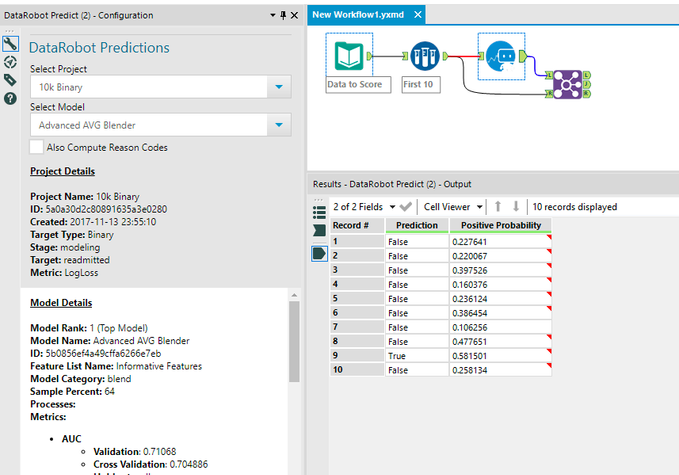Click the Data to Score annotation label
The width and height of the screenshot is (679, 475).
pos(358,84)
